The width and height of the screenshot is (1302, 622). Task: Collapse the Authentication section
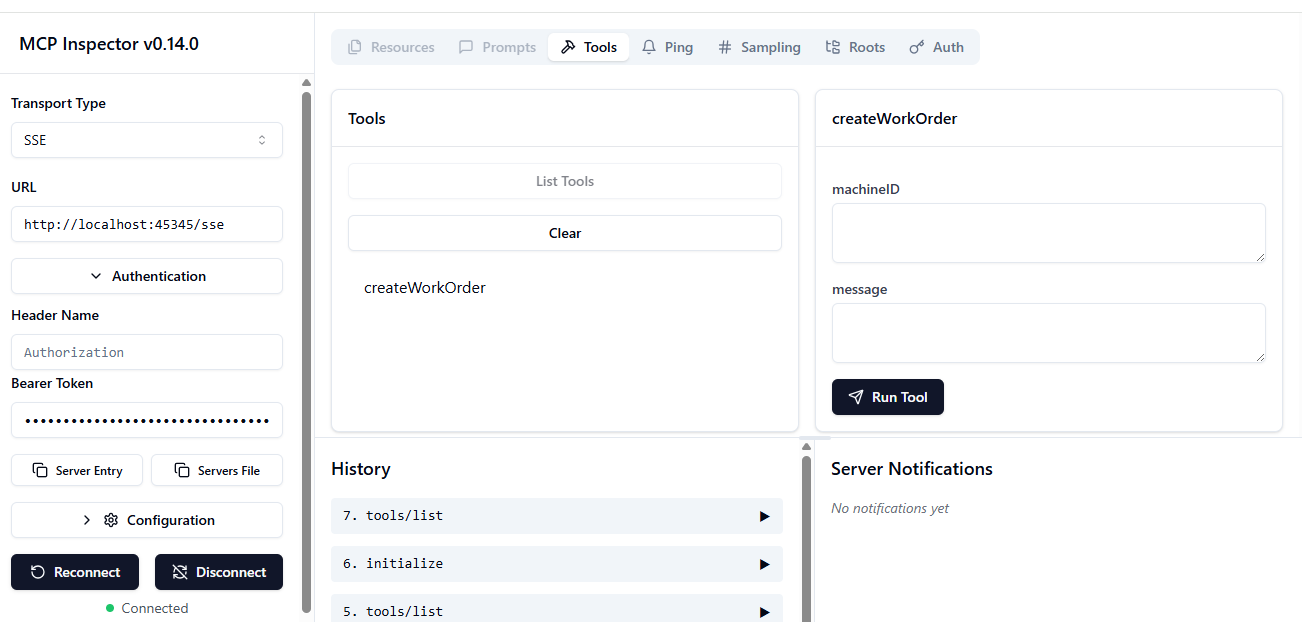coord(147,276)
